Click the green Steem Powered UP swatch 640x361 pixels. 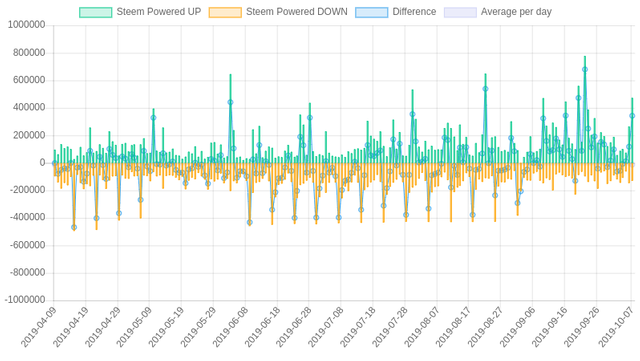tap(96, 12)
